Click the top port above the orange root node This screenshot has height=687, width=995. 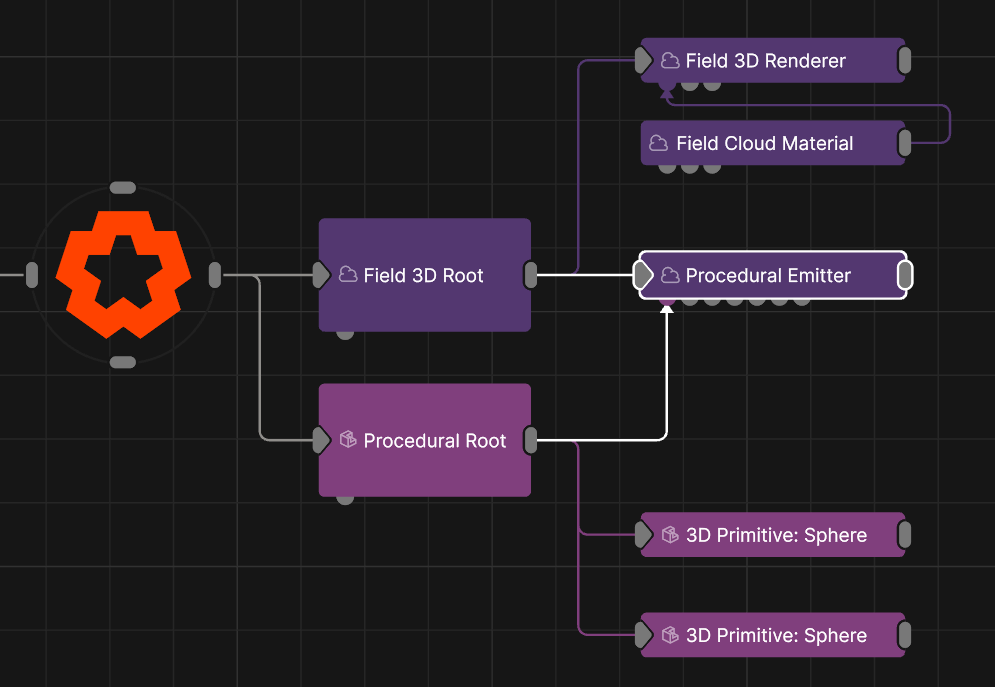click(x=122, y=187)
